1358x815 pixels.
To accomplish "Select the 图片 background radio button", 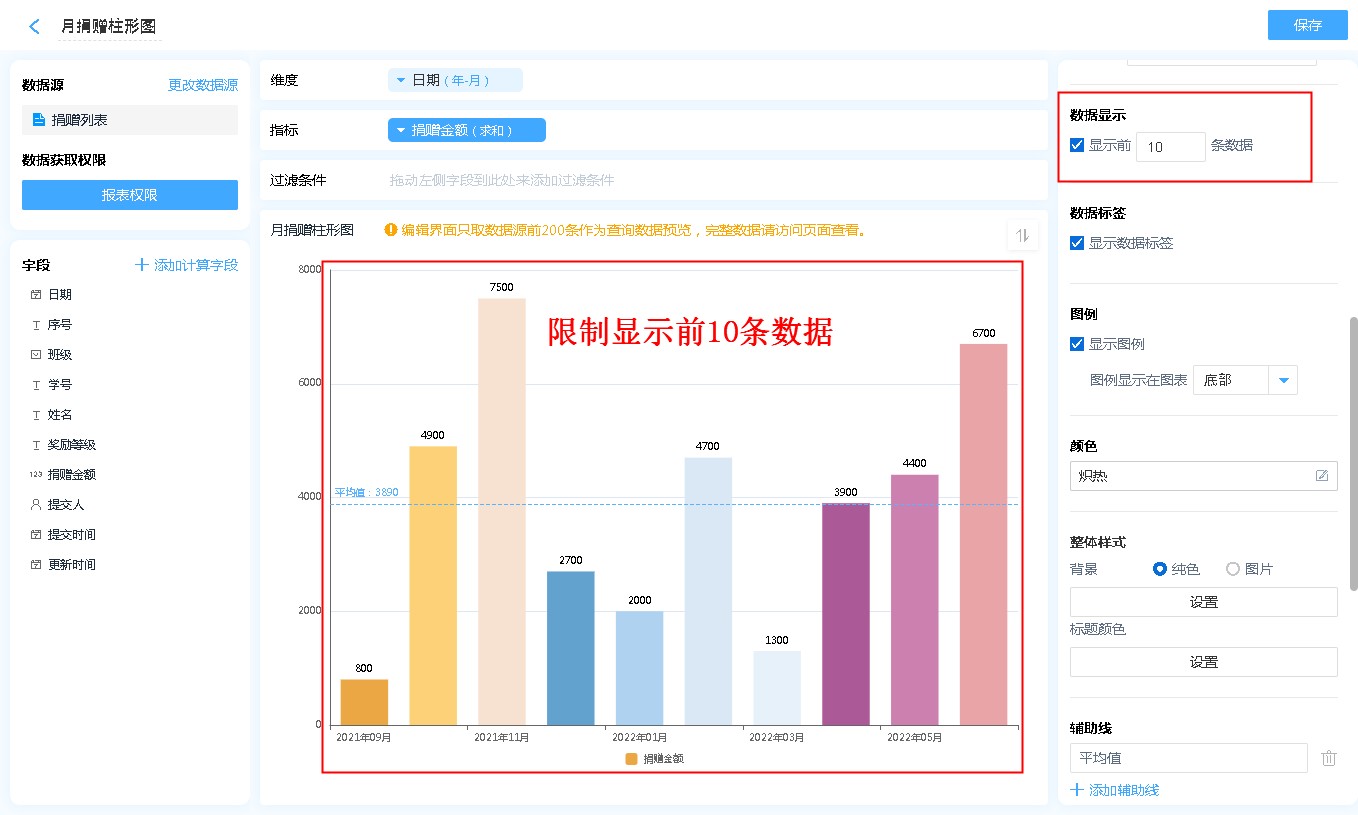I will click(x=1233, y=569).
